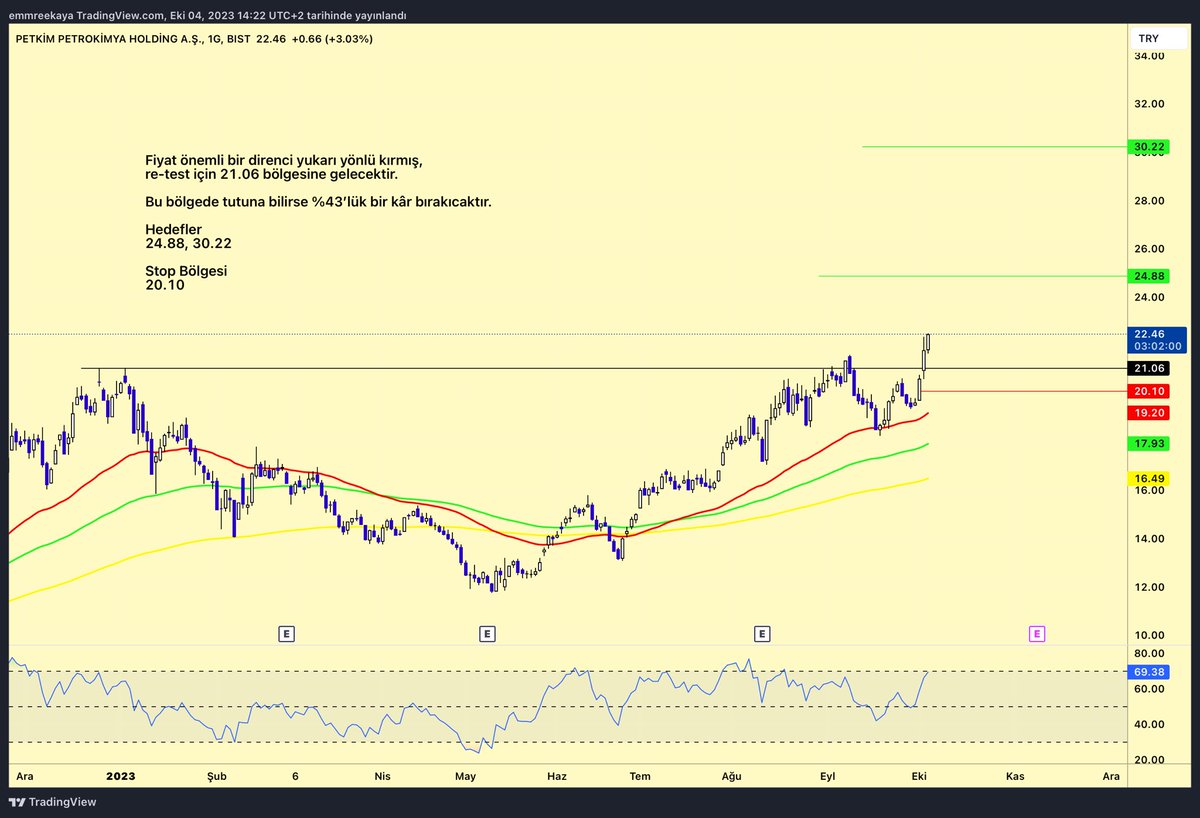Click the 'Stop Bölgesi' annotation heading
Image resolution: width=1200 pixels, height=818 pixels.
[x=186, y=271]
